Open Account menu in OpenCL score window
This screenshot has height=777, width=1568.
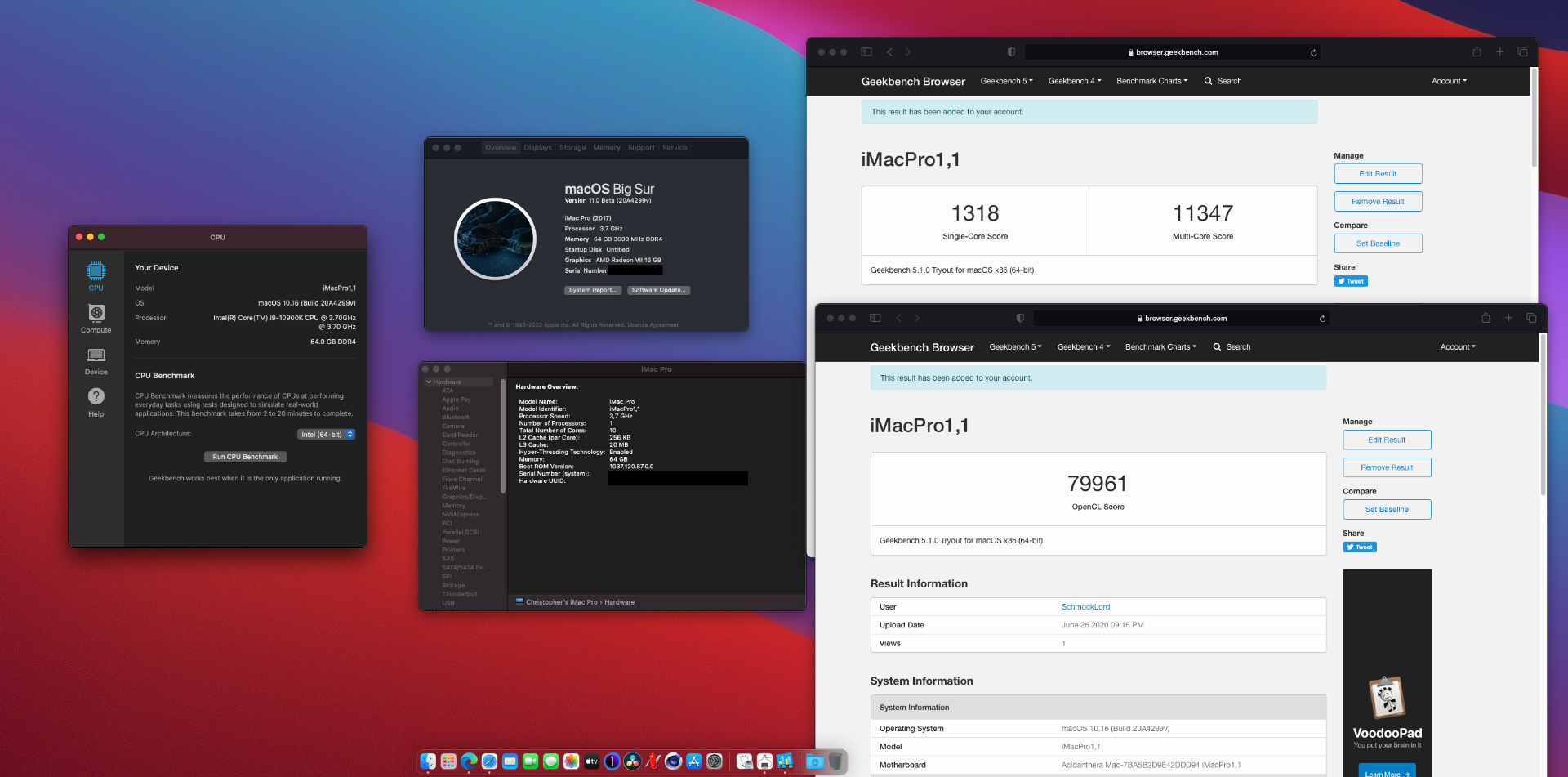pos(1458,347)
